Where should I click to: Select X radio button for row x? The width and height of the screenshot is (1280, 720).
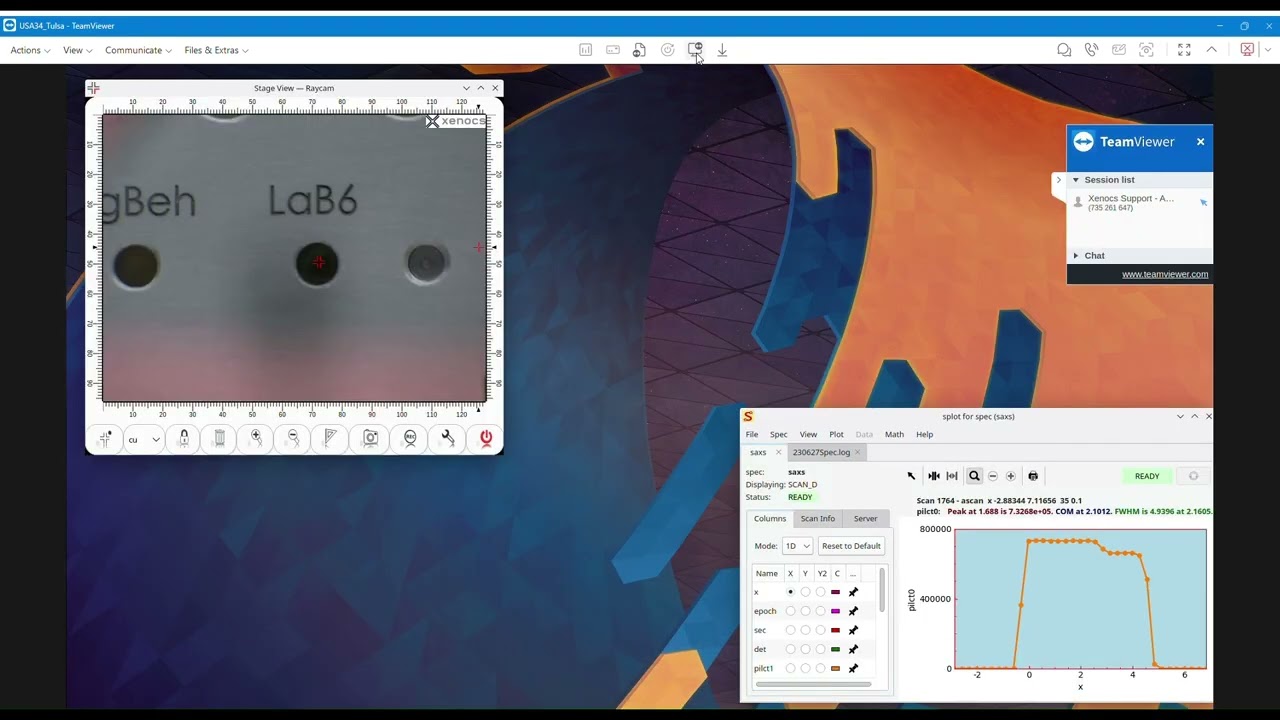(x=790, y=592)
